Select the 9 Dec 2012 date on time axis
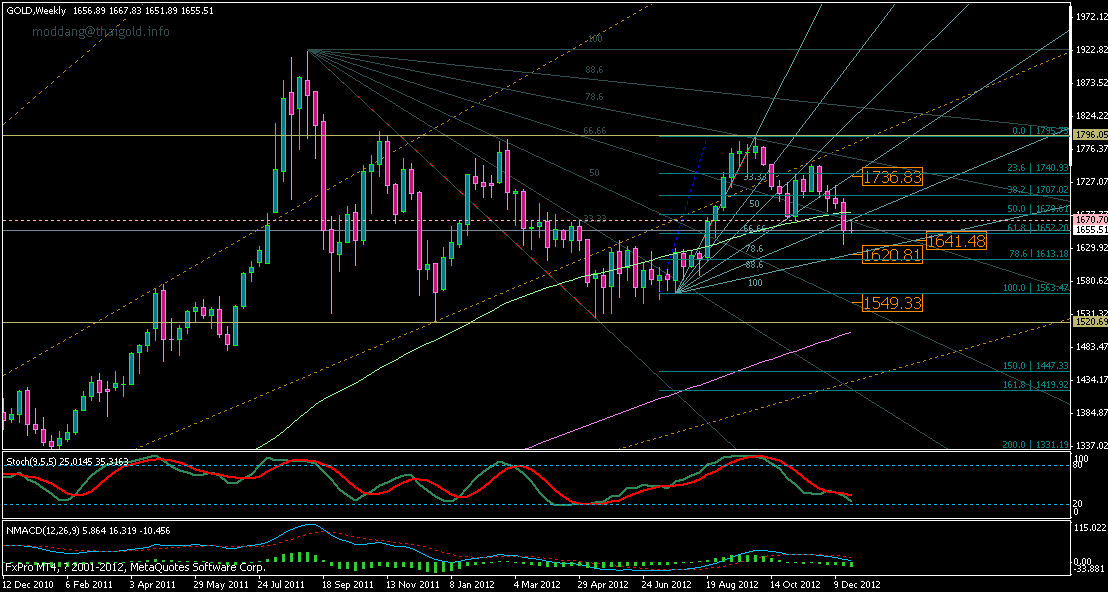The height and width of the screenshot is (592, 1108). (855, 586)
